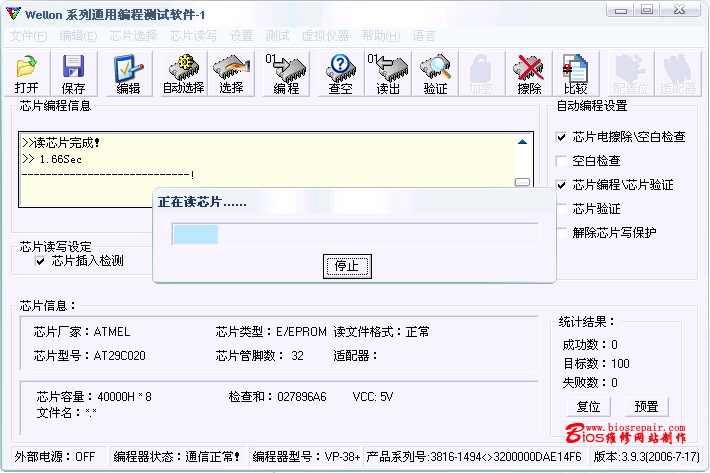This screenshot has height=473, width=710.
Task: Click the 文件名: *.* text
Action: (67, 412)
